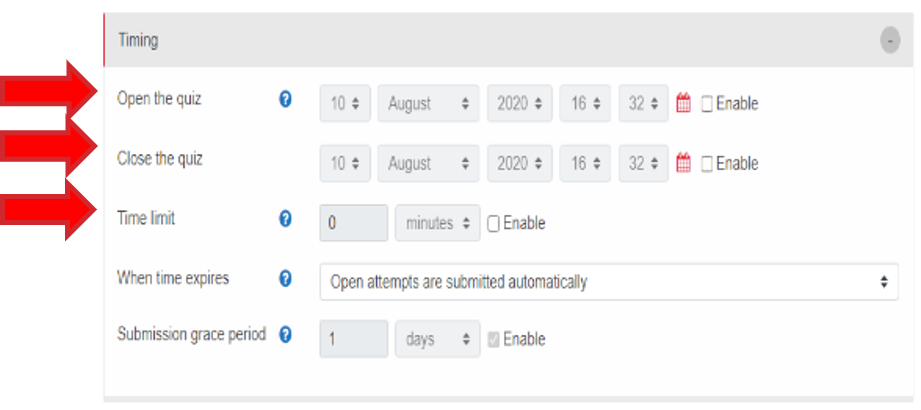Select month dropdown for Open the quiz

point(428,103)
